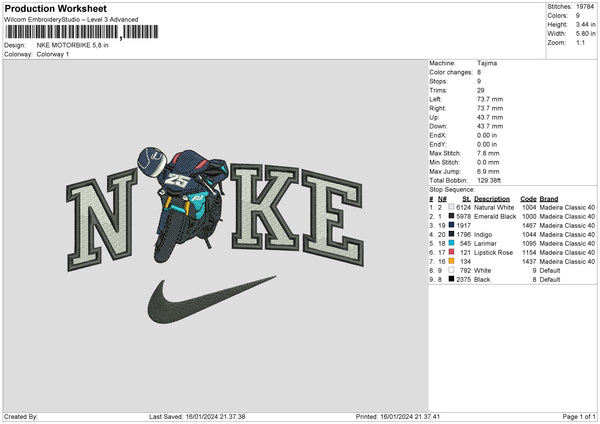The width and height of the screenshot is (600, 424).
Task: Choose the Larimar cyan thread swatch
Action: [x=452, y=243]
